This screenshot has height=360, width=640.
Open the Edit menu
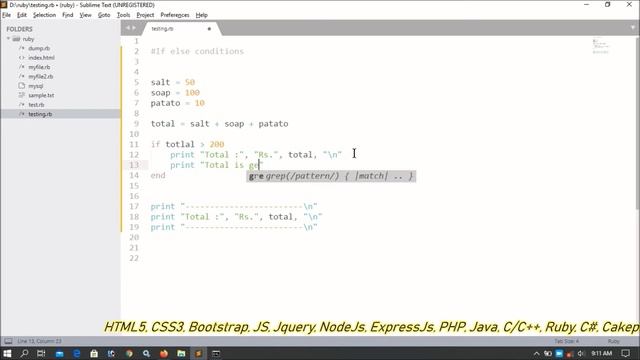[x=22, y=15]
